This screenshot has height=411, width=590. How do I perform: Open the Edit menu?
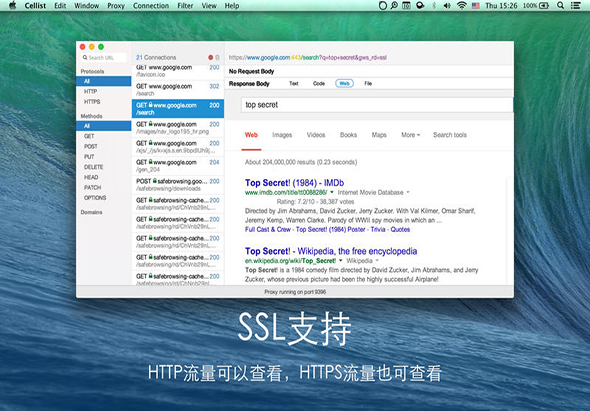[x=60, y=6]
